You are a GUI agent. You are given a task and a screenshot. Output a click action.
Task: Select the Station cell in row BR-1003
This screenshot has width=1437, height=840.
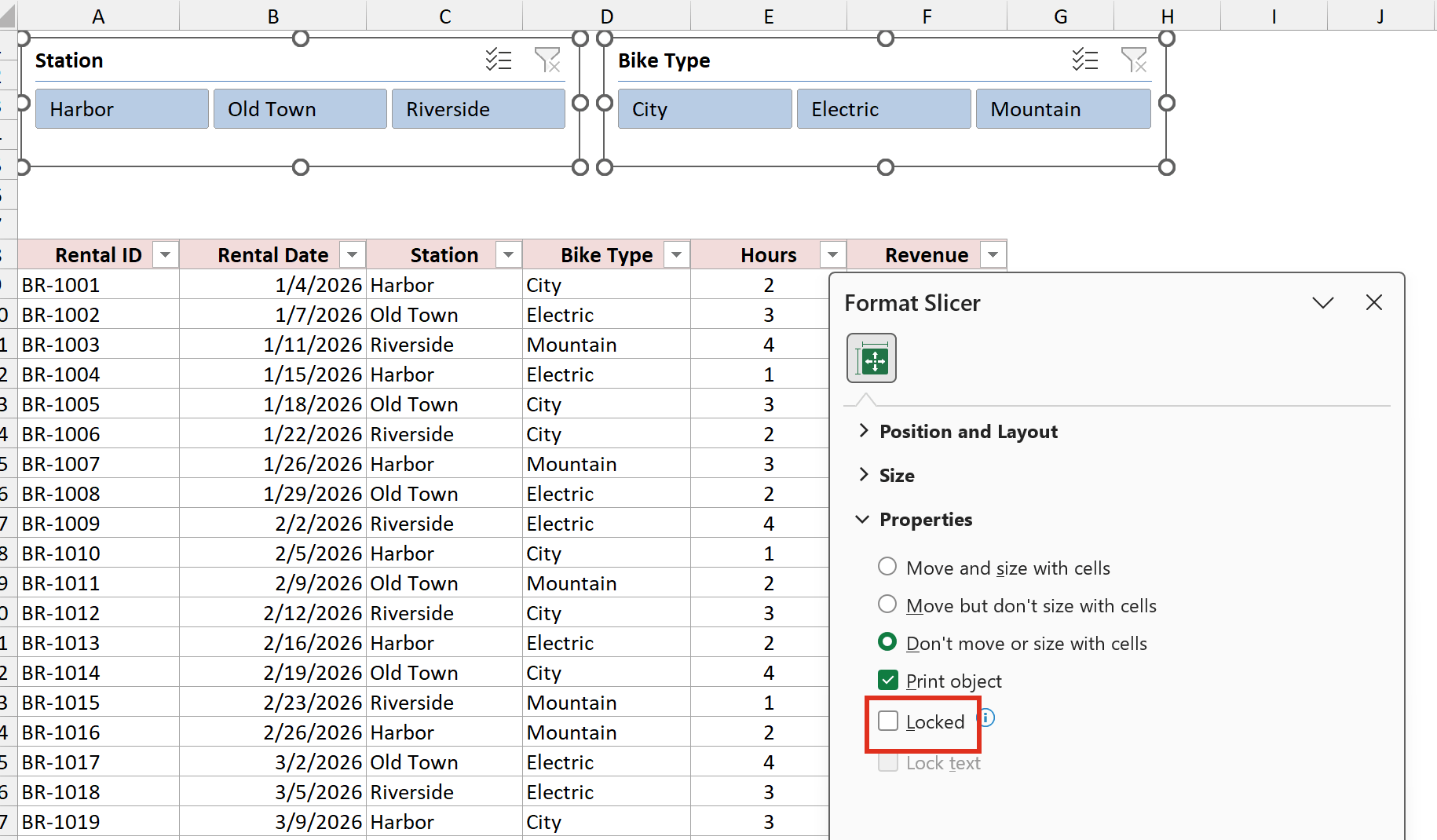pyautogui.click(x=444, y=345)
